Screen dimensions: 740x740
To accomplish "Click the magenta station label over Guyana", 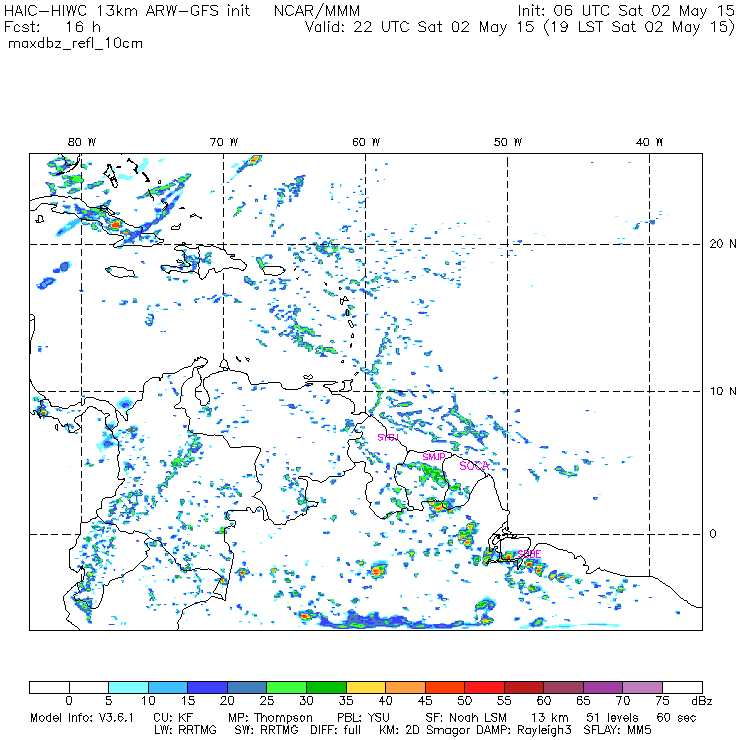I will [388, 437].
